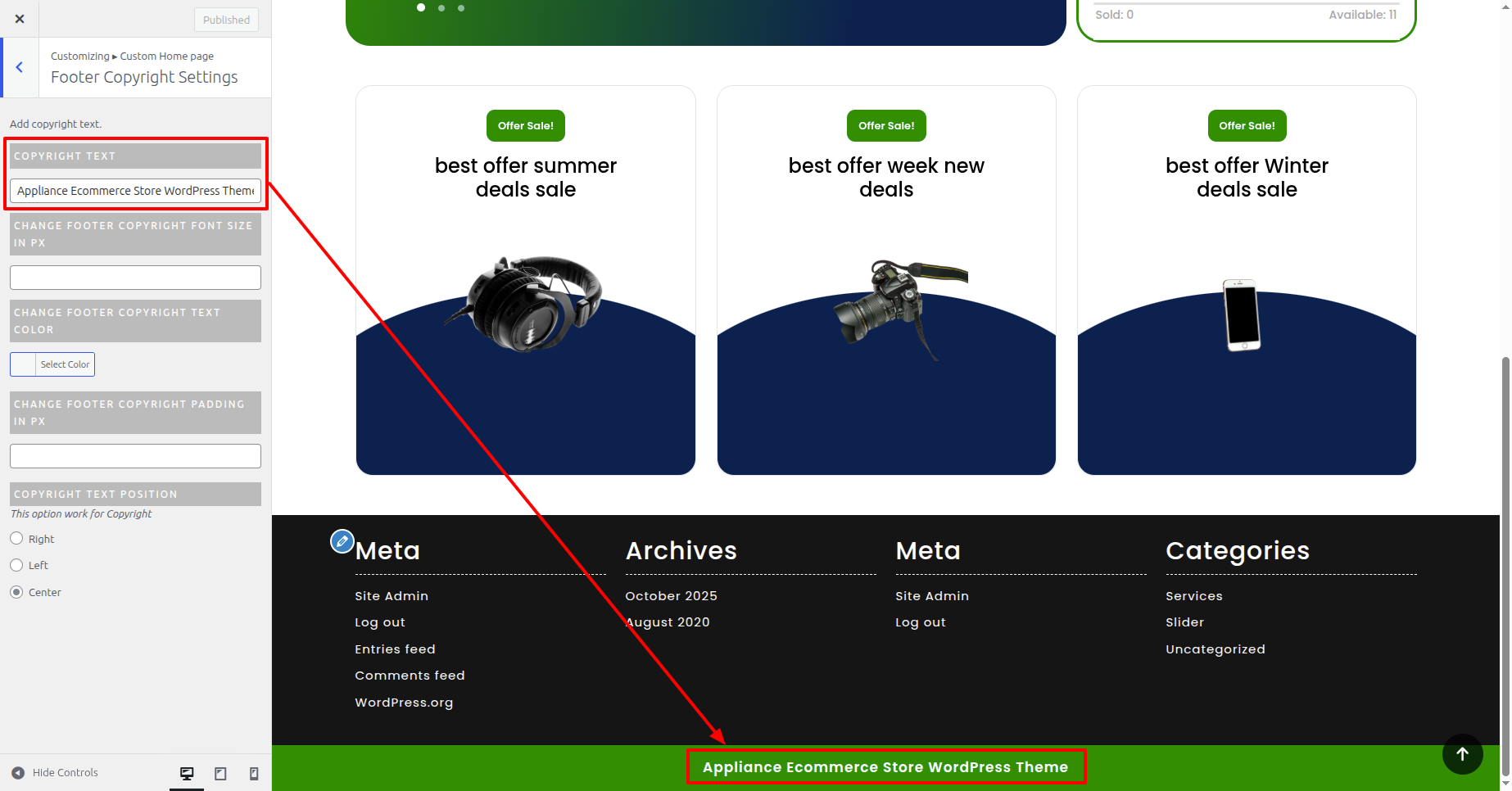Go back using the left chevron arrow

coord(20,68)
